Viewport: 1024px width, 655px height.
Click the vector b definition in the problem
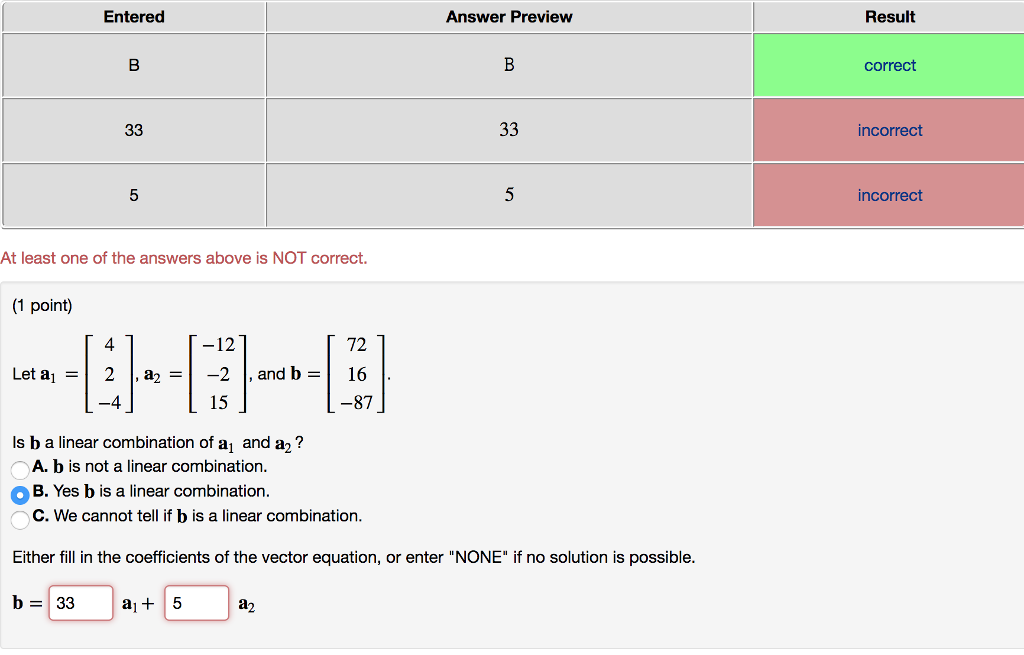tap(356, 374)
